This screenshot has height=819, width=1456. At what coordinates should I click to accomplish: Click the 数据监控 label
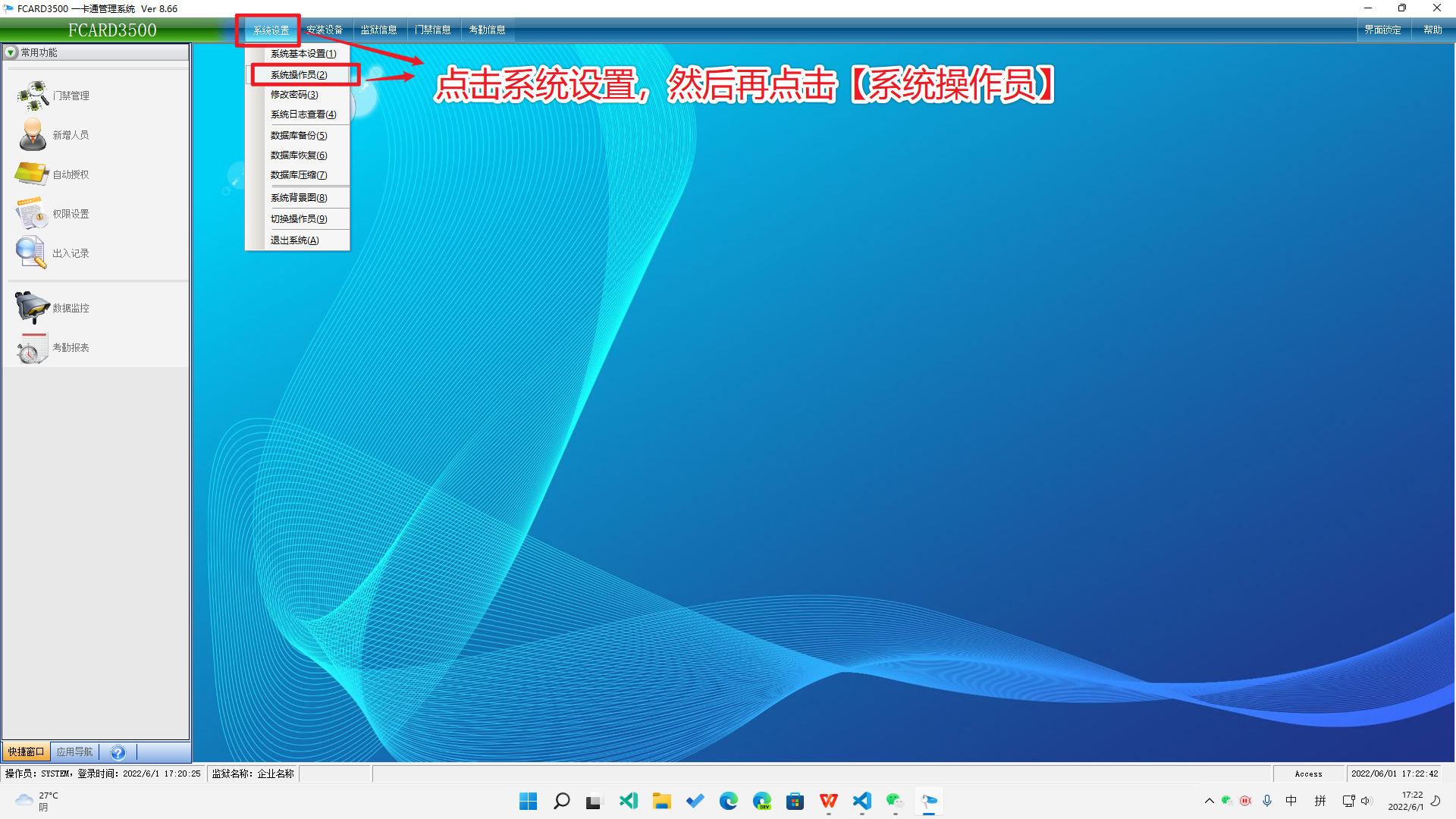(x=71, y=308)
